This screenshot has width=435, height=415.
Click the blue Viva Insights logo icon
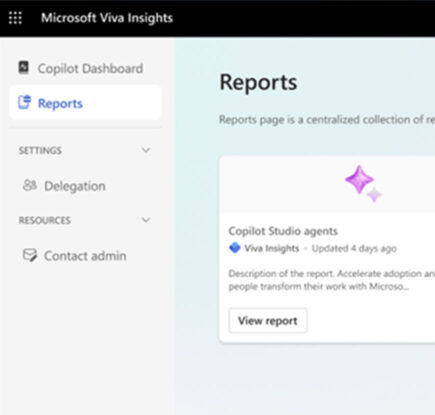(235, 248)
